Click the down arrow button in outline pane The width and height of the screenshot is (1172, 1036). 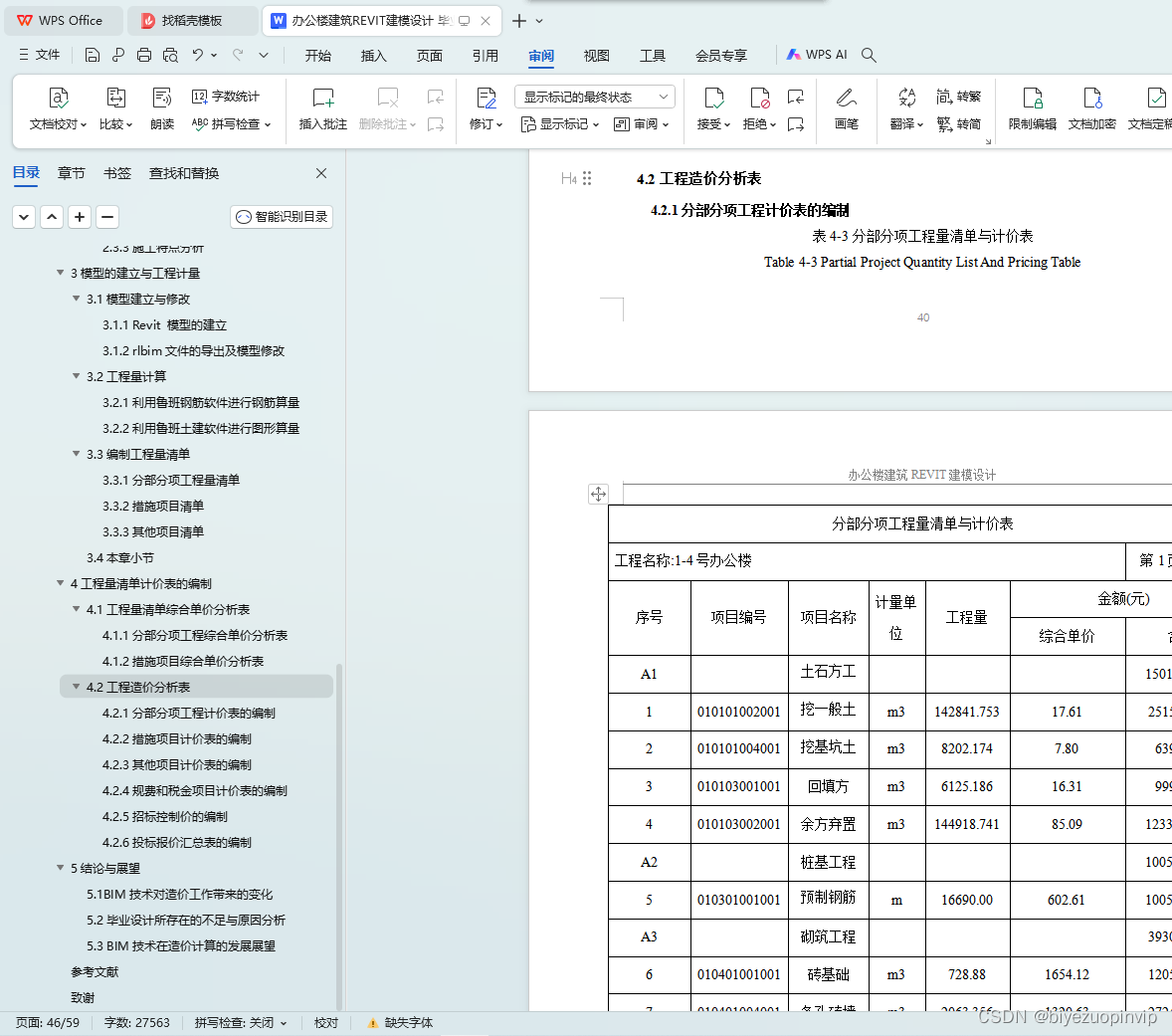click(24, 217)
